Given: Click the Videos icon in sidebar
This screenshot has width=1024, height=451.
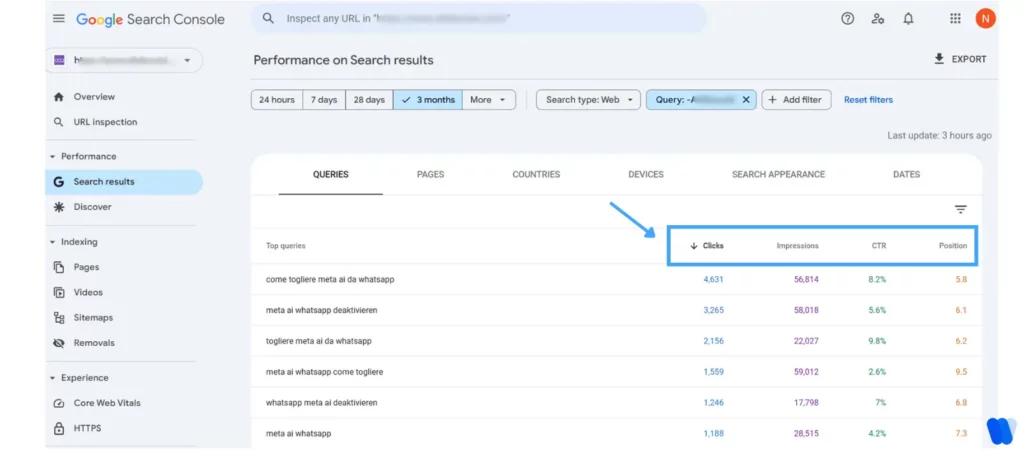Looking at the screenshot, I should (x=59, y=292).
